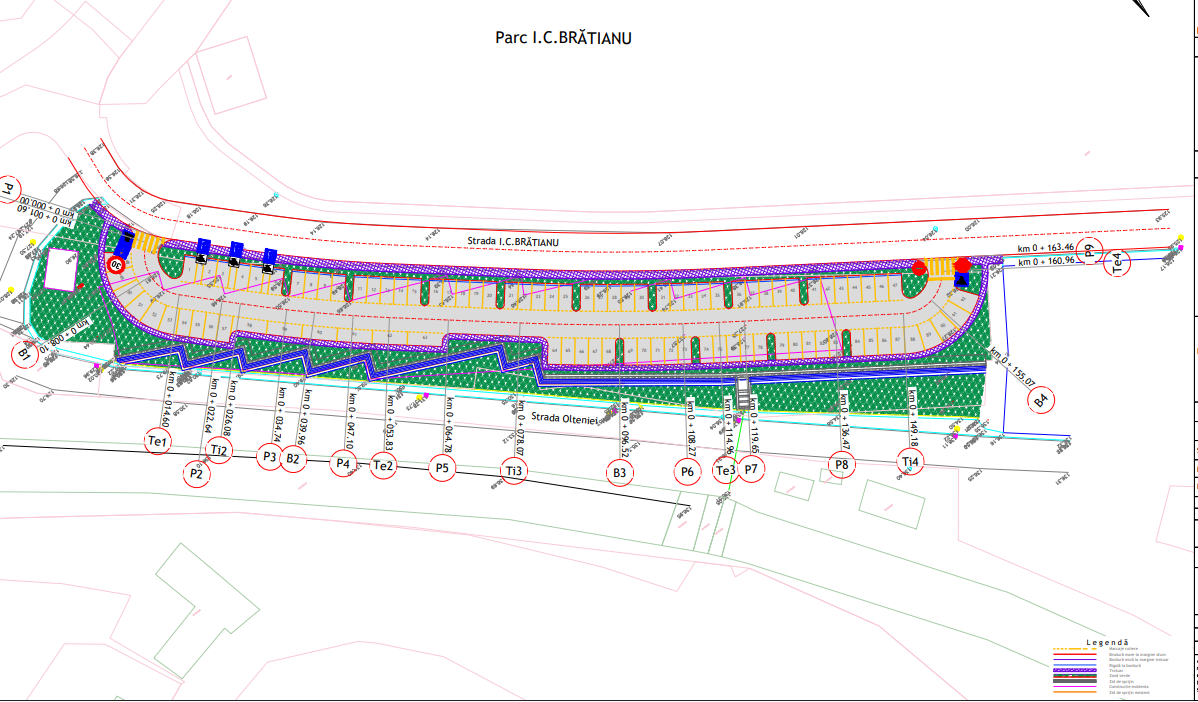This screenshot has height=702, width=1198.
Task: Select the P8 circled profile marker
Action: [x=842, y=465]
